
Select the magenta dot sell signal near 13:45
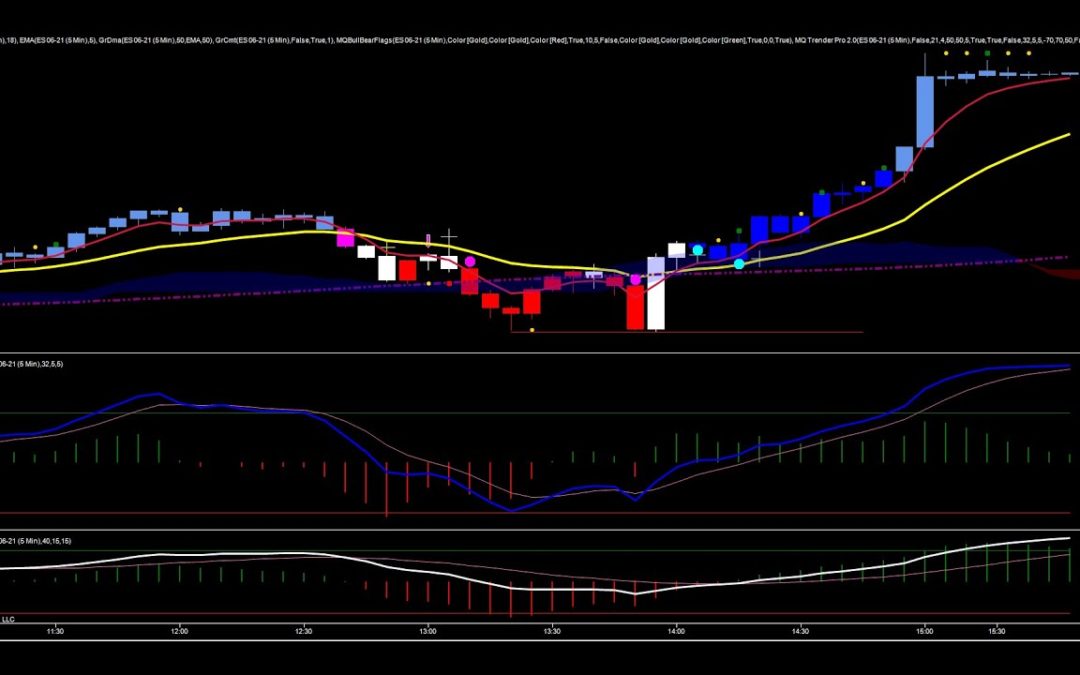click(635, 279)
